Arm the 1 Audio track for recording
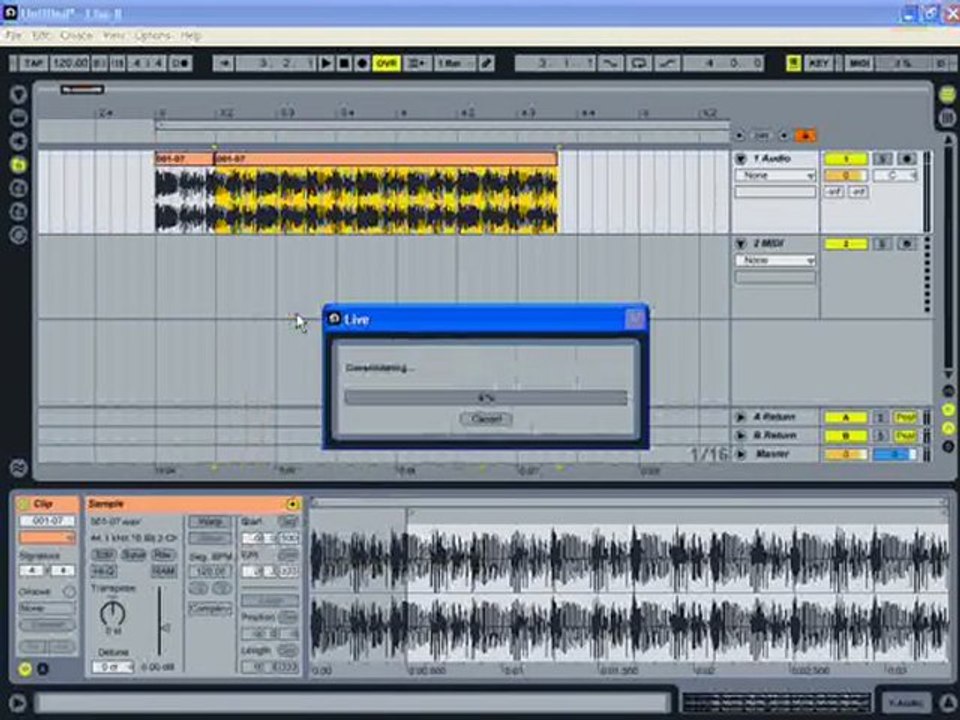 (x=906, y=159)
